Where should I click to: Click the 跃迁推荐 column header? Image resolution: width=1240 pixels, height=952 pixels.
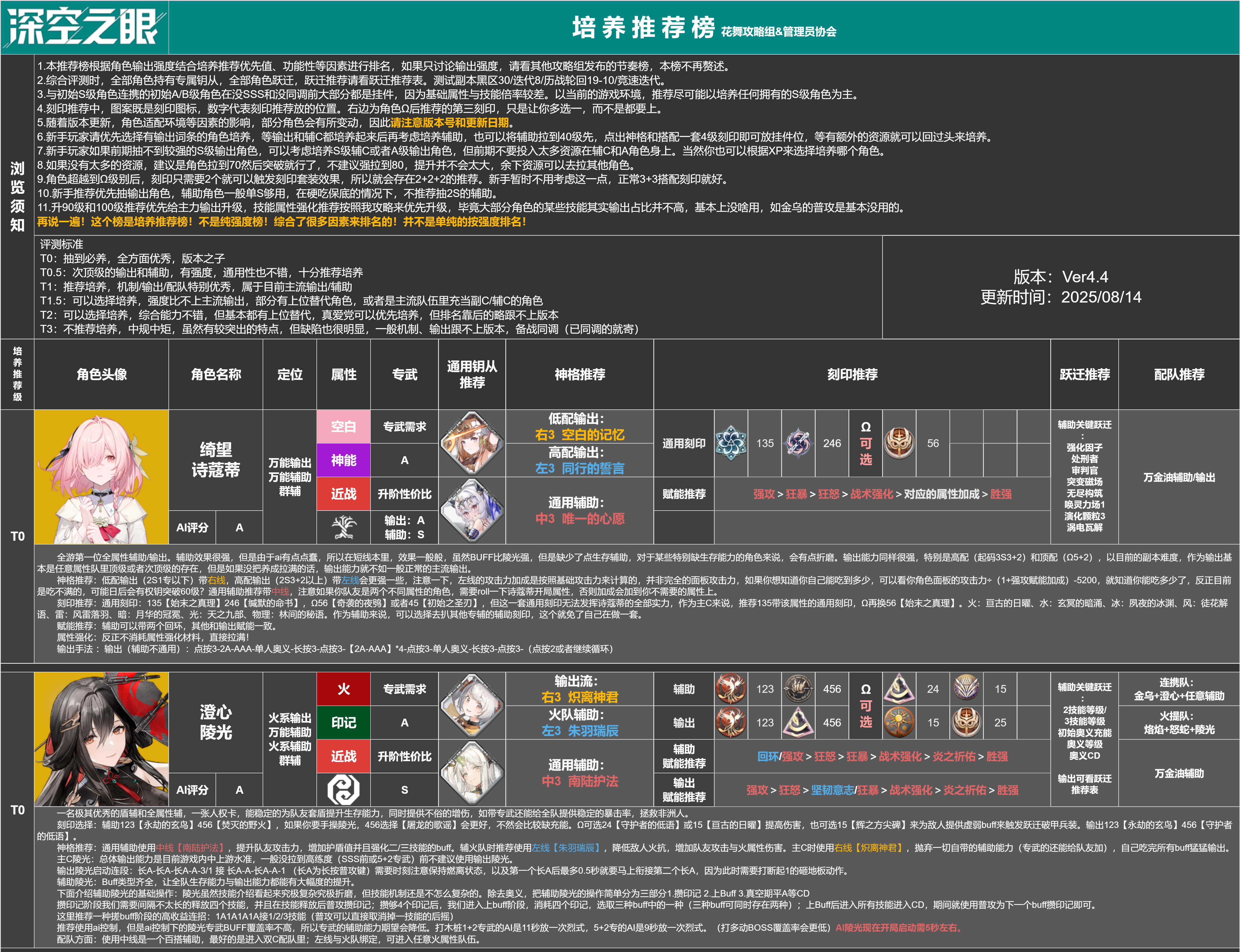(1084, 374)
